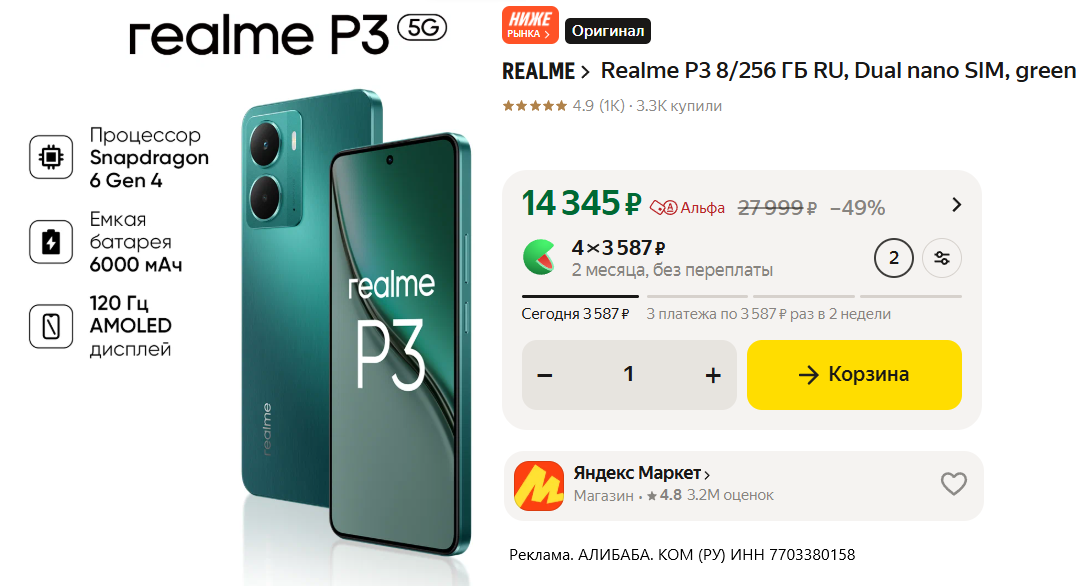Image resolution: width=1081 pixels, height=588 pixels.
Task: Click the Yandex Market store logo
Action: 538,486
